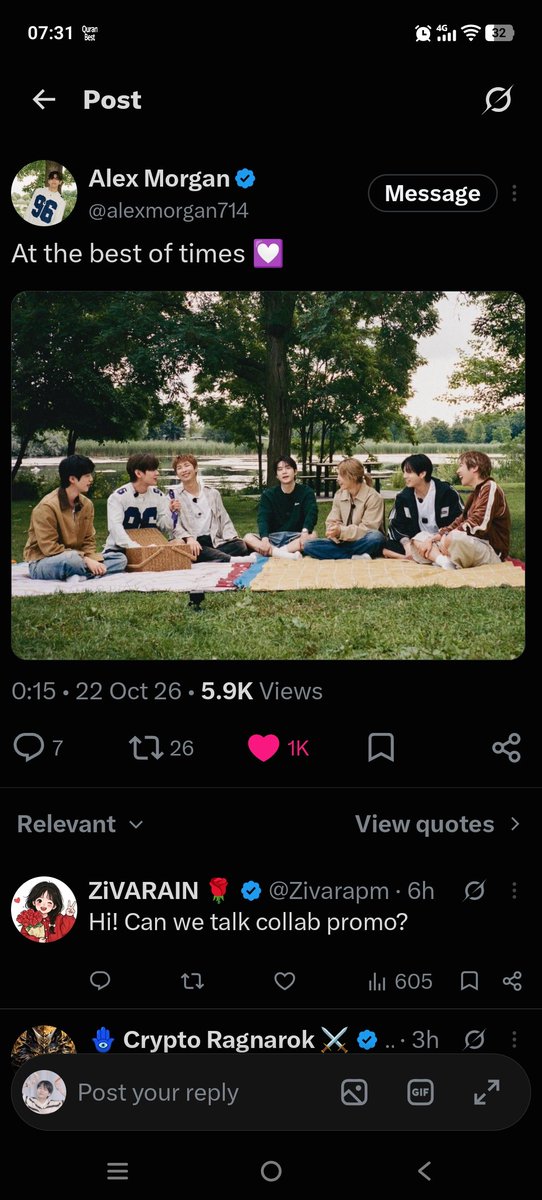This screenshot has height=1200, width=542.
Task: Open the GIF picker in the reply bar
Action: click(421, 1093)
